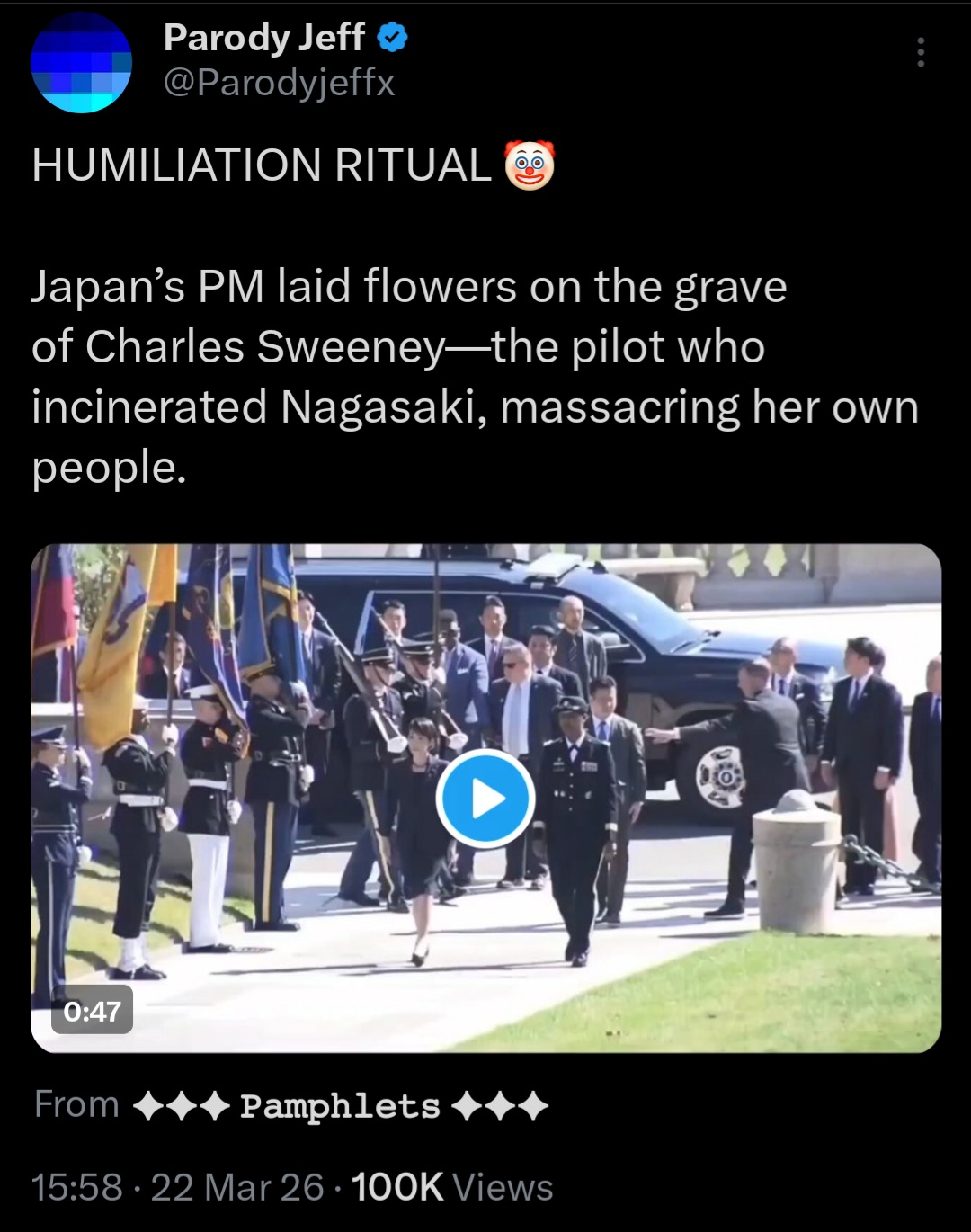This screenshot has width=971, height=1232.
Task: Click the 22 Mar 26 date
Action: 237,1187
